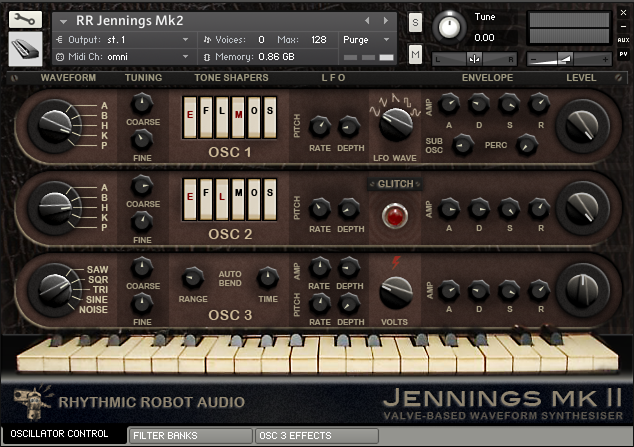Open the instrument name dropdown arrow

63,21
